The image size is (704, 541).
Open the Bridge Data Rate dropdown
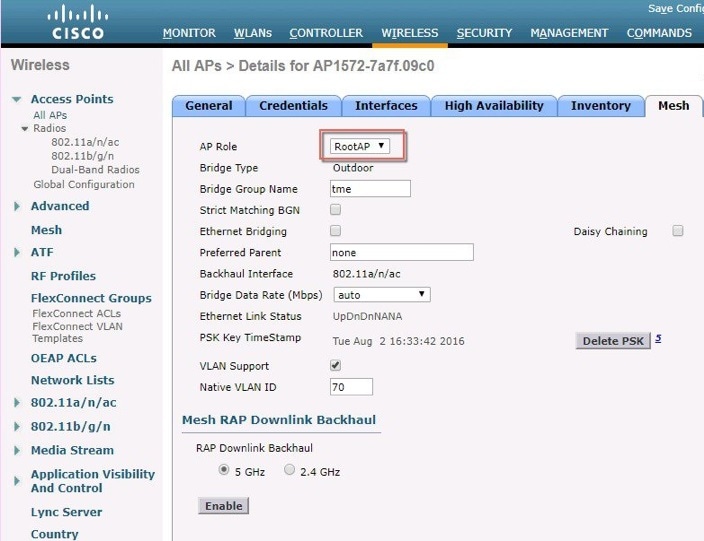382,295
